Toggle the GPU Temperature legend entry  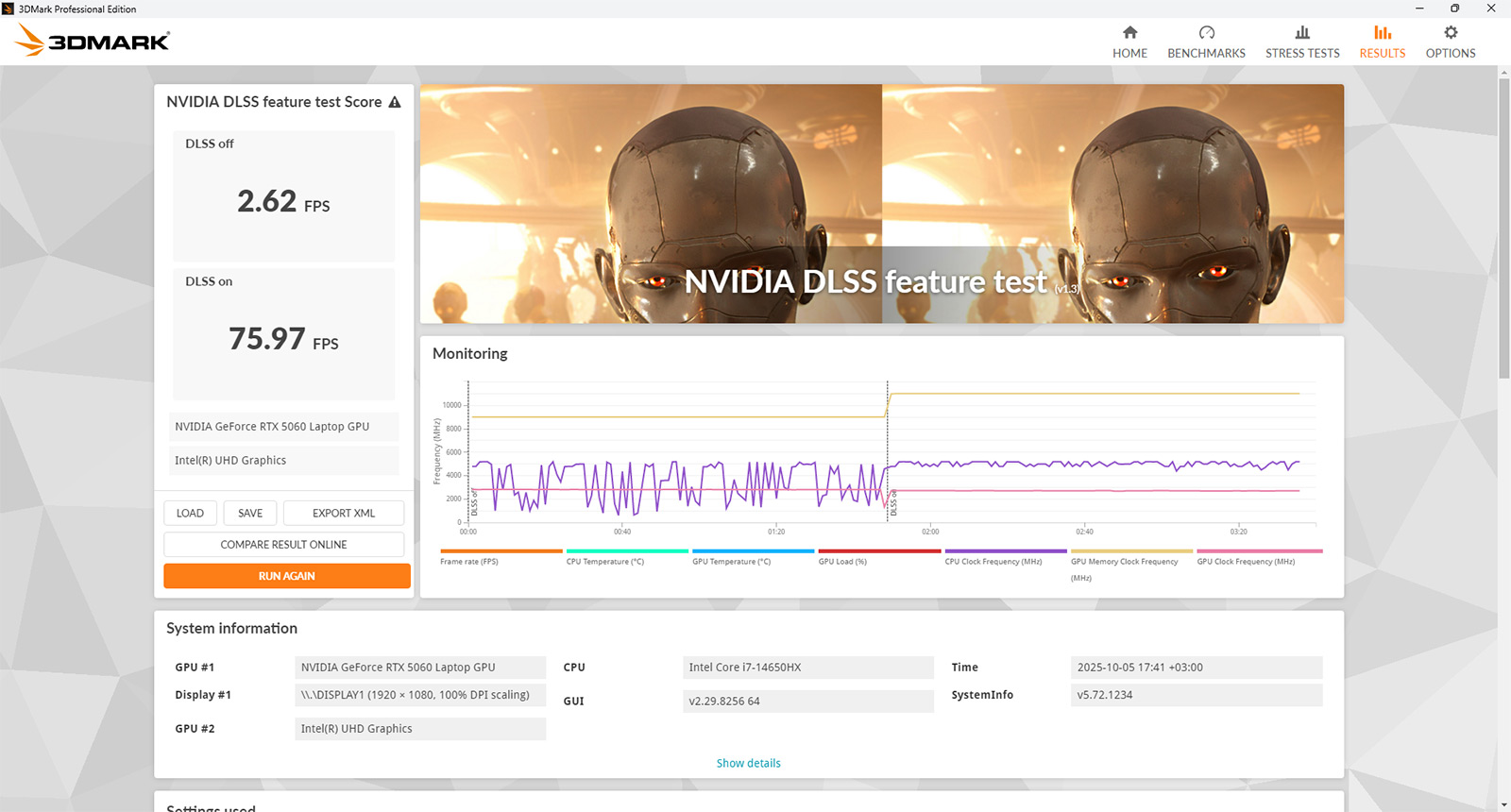(732, 562)
